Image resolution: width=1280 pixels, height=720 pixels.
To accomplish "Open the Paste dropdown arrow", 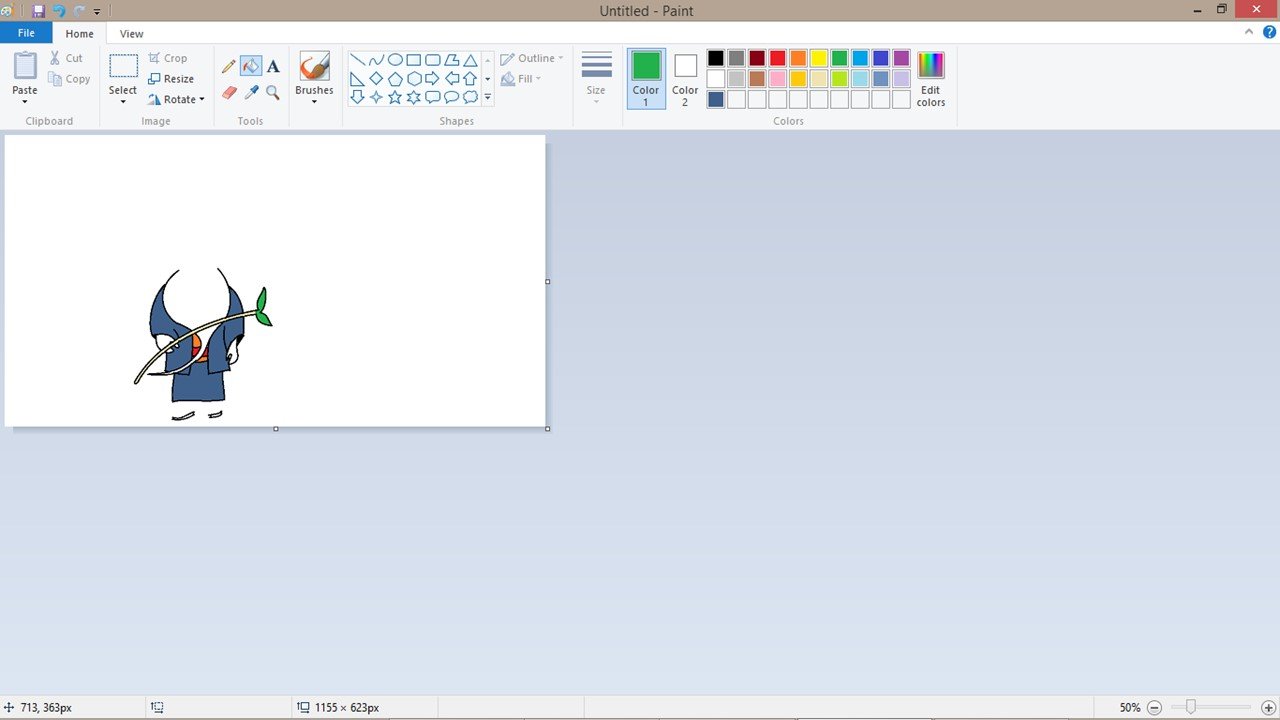I will pos(25,102).
